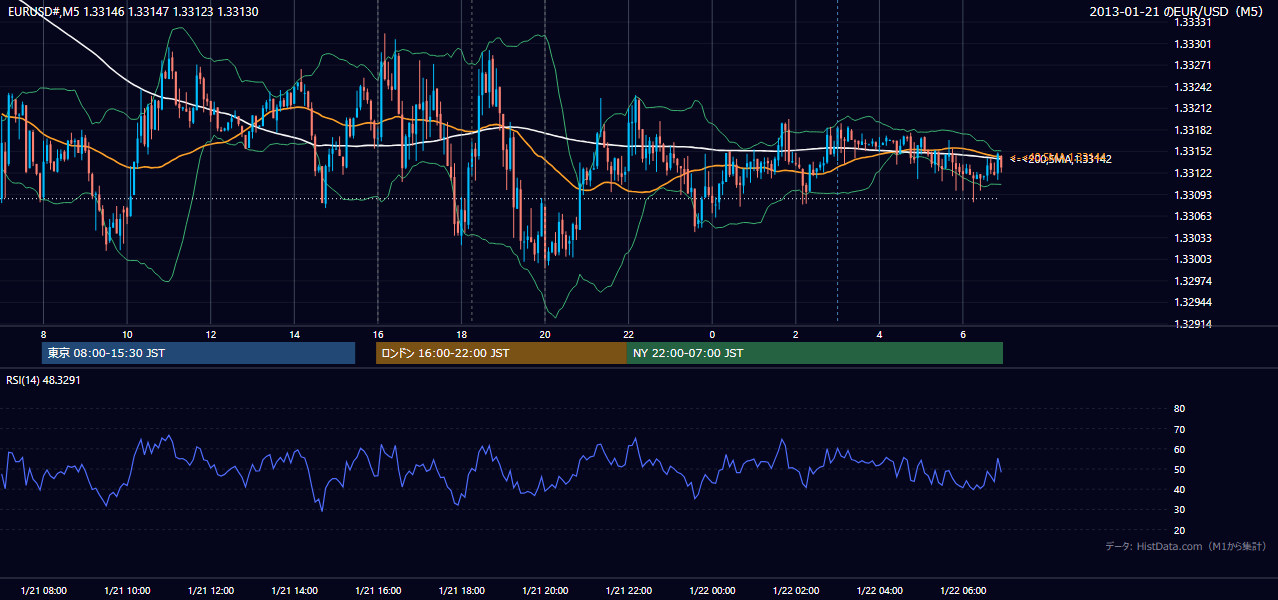Click the bottom date label 1/21 12:00
The image size is (1278, 600).
click(210, 590)
